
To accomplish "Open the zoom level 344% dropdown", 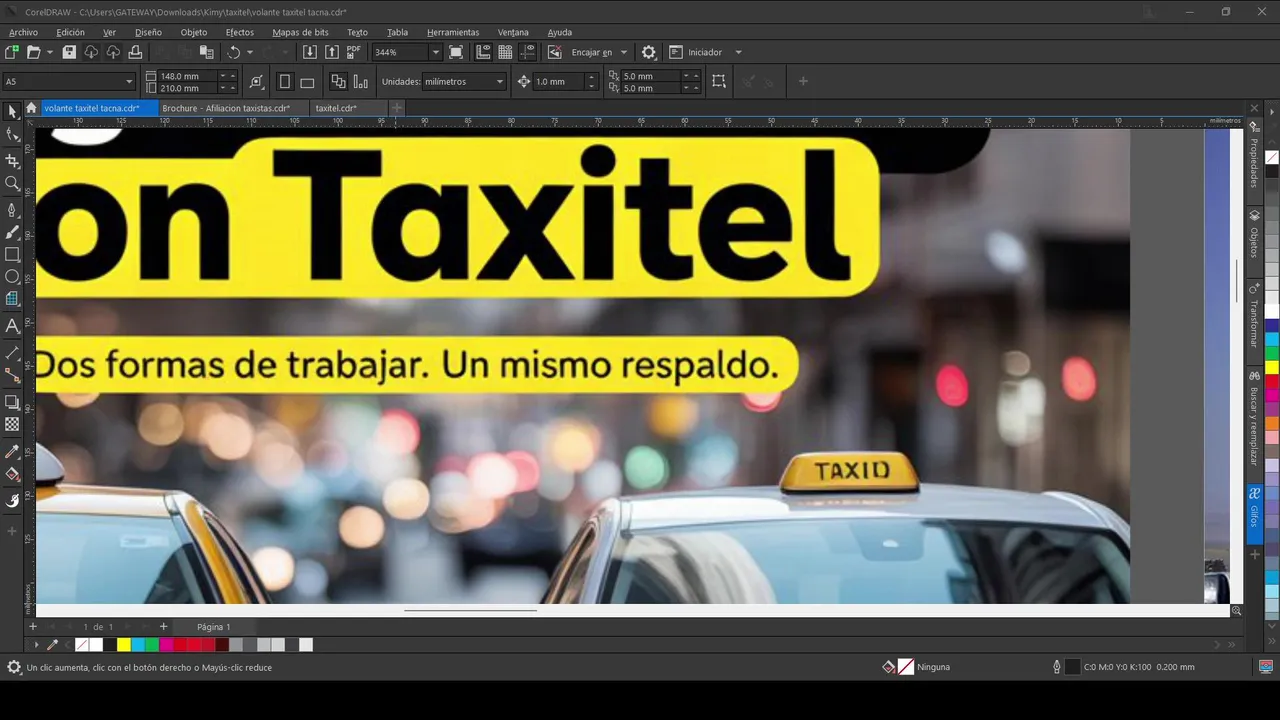I will coord(435,52).
